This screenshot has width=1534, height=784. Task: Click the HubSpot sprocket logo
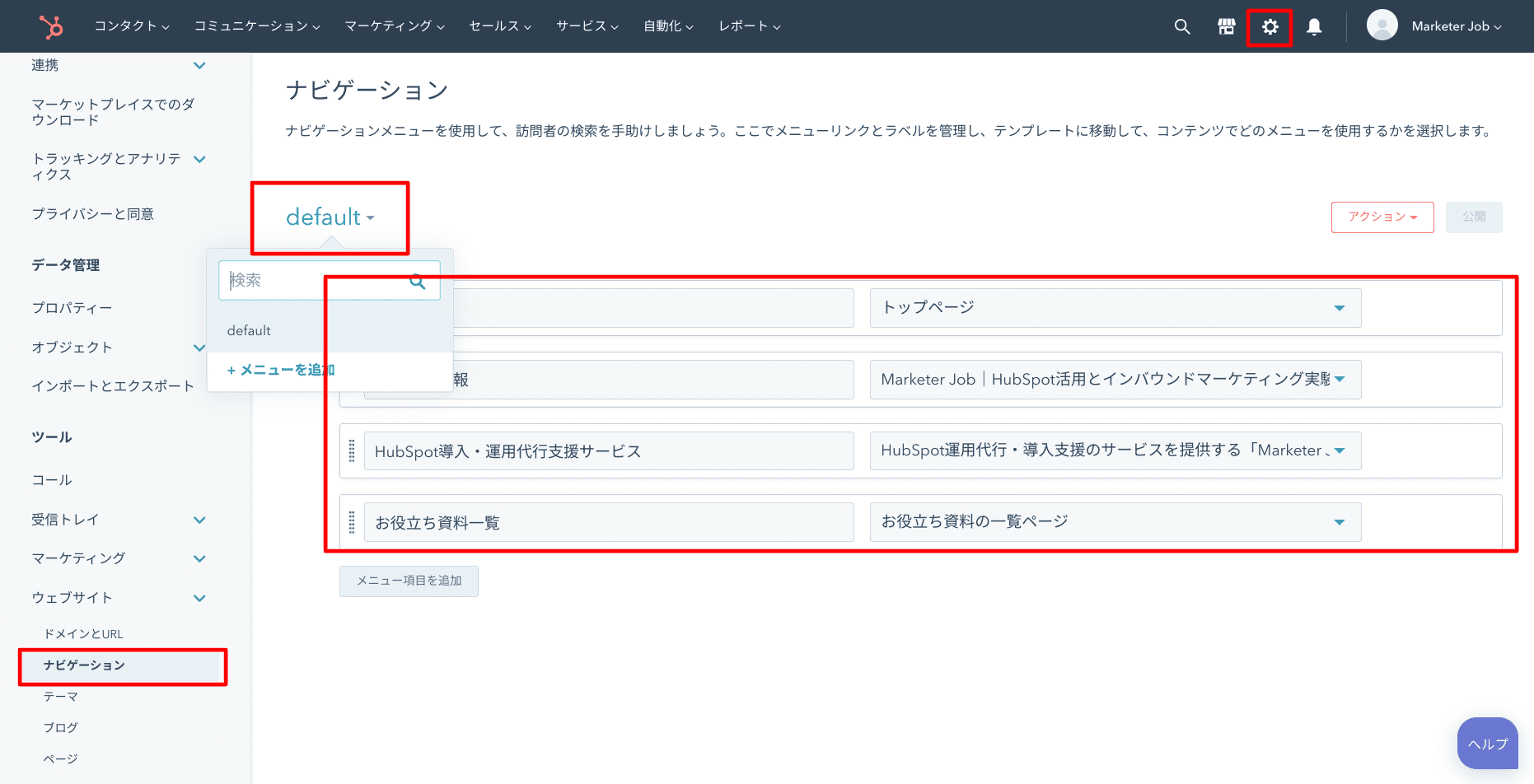[x=51, y=26]
